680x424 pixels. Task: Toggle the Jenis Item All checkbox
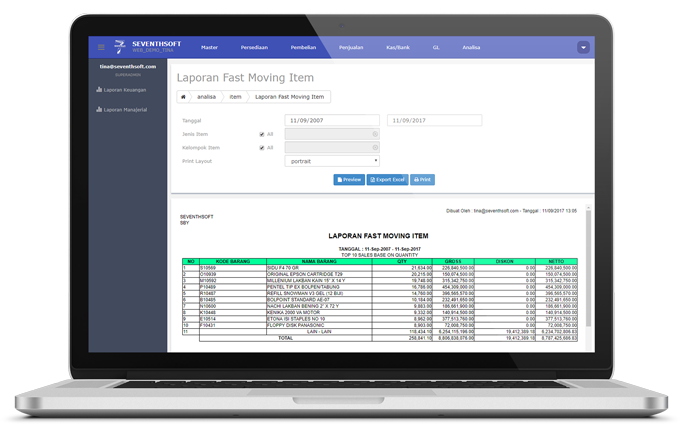261,133
